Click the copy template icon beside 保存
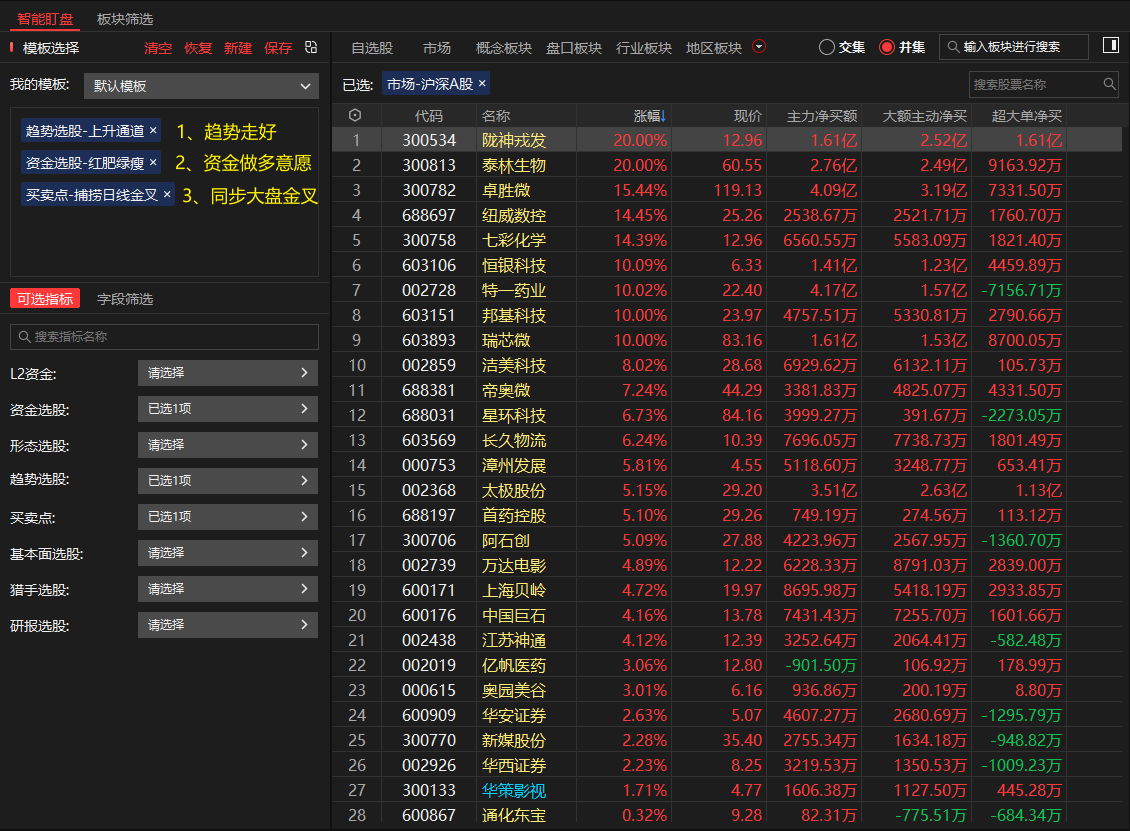The width and height of the screenshot is (1130, 831). click(x=311, y=48)
